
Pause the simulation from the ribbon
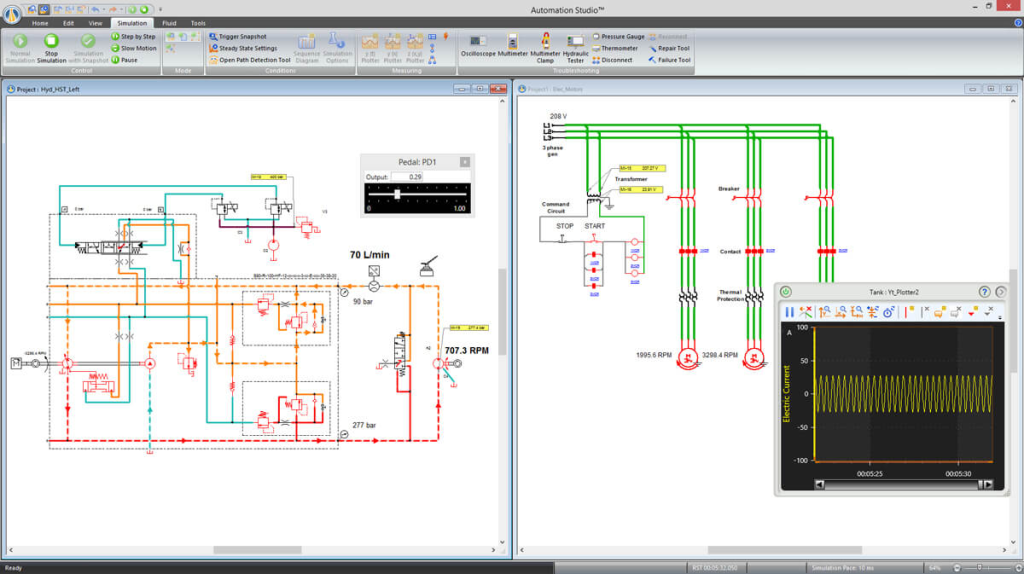[x=125, y=60]
